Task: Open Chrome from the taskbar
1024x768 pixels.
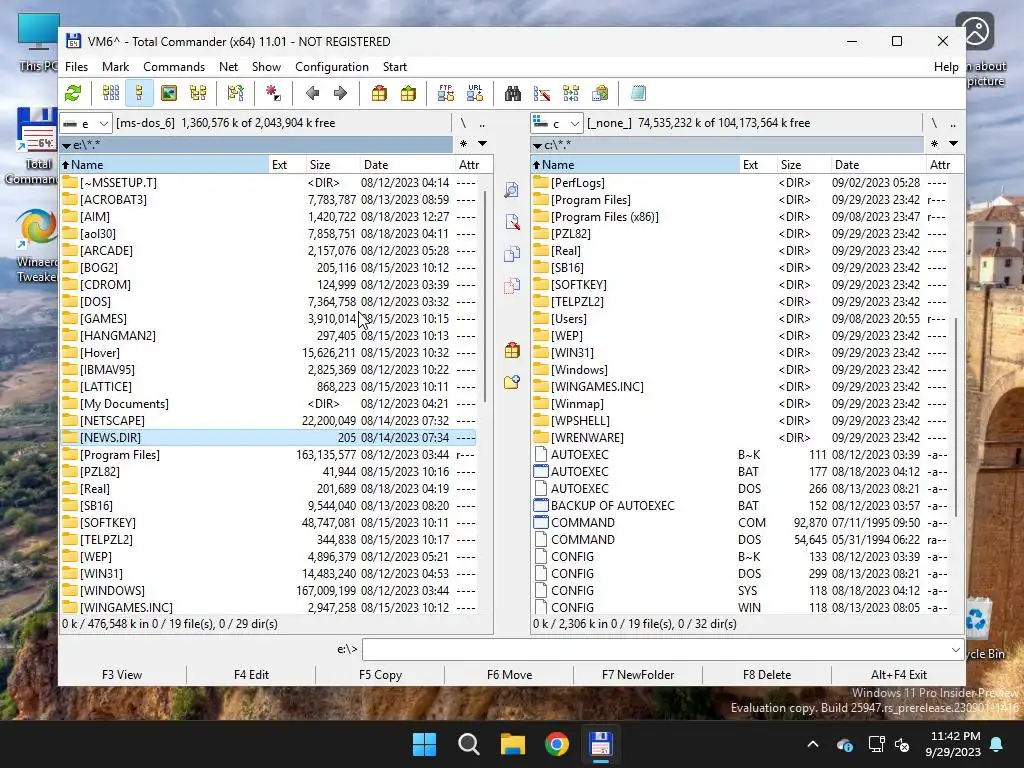Action: pos(557,744)
